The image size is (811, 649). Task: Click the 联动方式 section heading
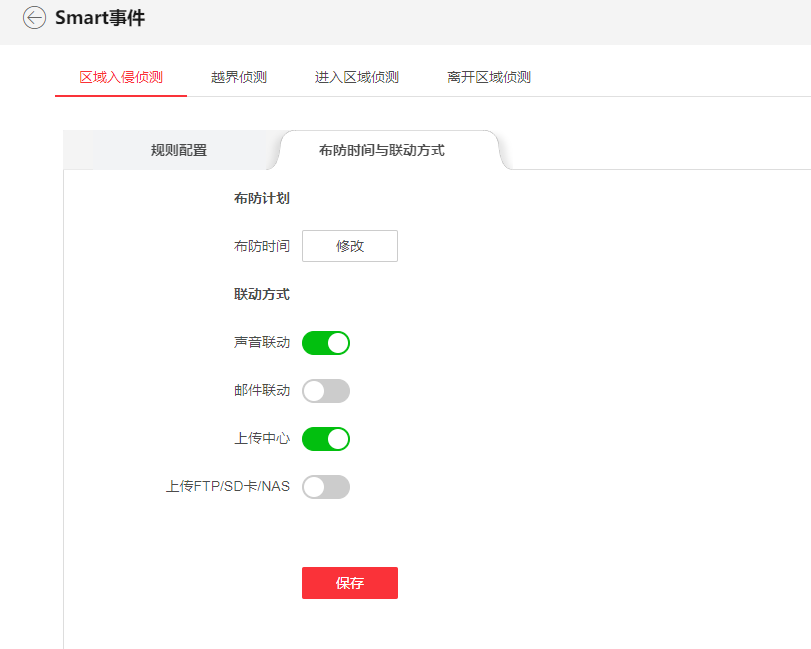(262, 295)
